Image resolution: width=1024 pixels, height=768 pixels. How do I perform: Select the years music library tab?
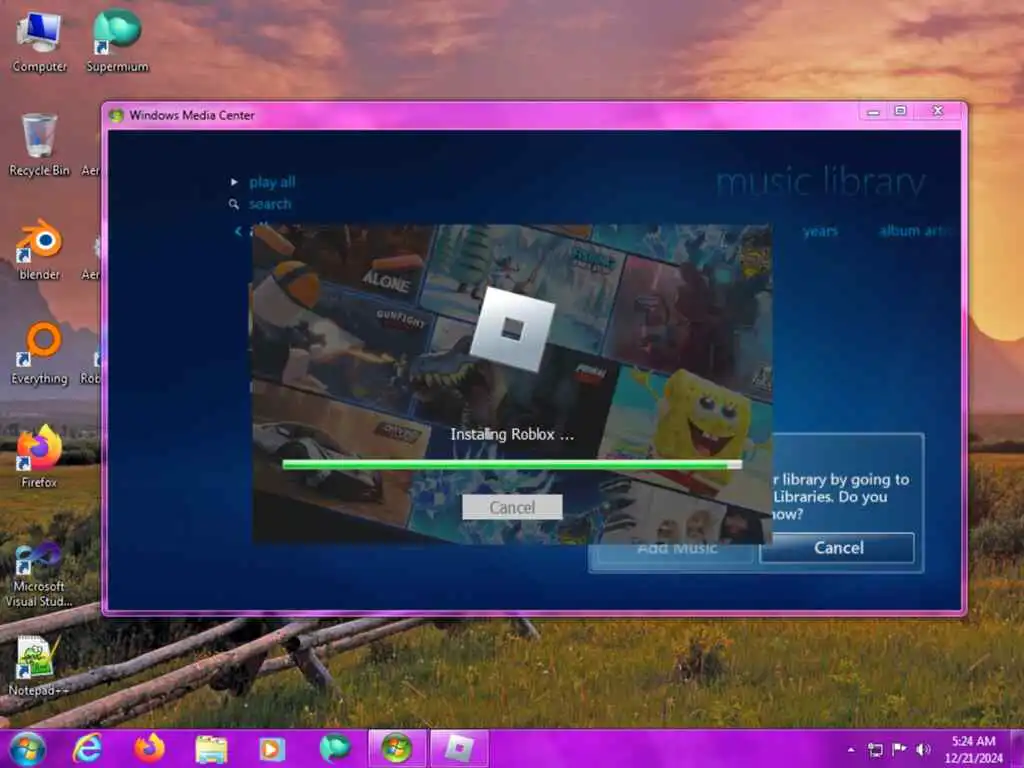820,231
